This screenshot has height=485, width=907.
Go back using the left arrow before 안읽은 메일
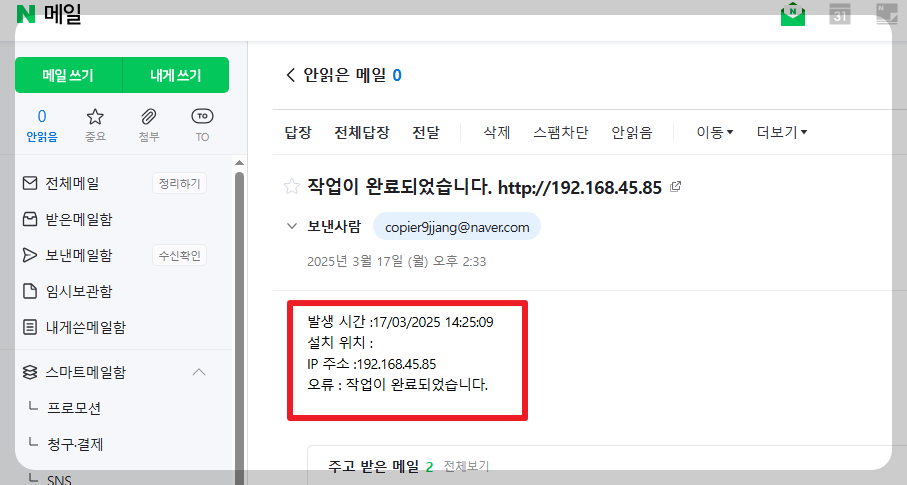[290, 75]
